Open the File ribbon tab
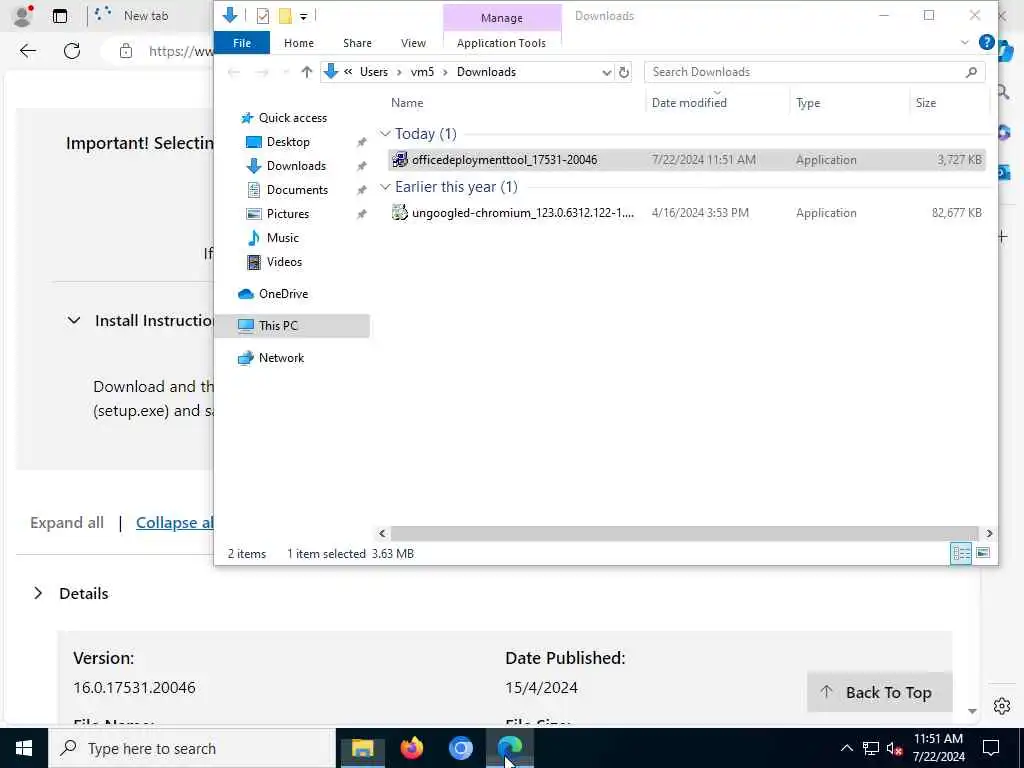This screenshot has height=768, width=1024. pos(242,43)
